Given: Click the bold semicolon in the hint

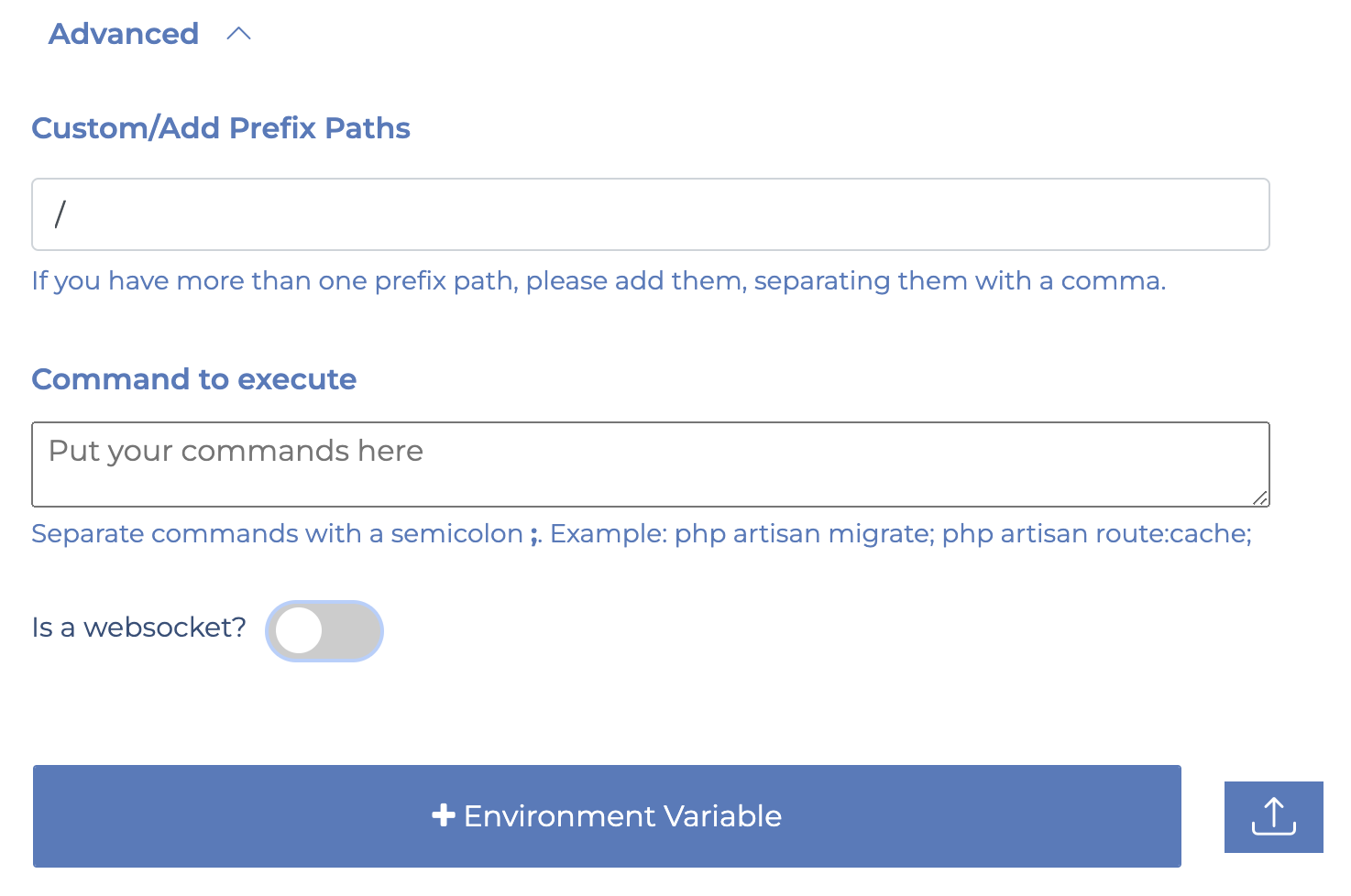Looking at the screenshot, I should coord(534,535).
